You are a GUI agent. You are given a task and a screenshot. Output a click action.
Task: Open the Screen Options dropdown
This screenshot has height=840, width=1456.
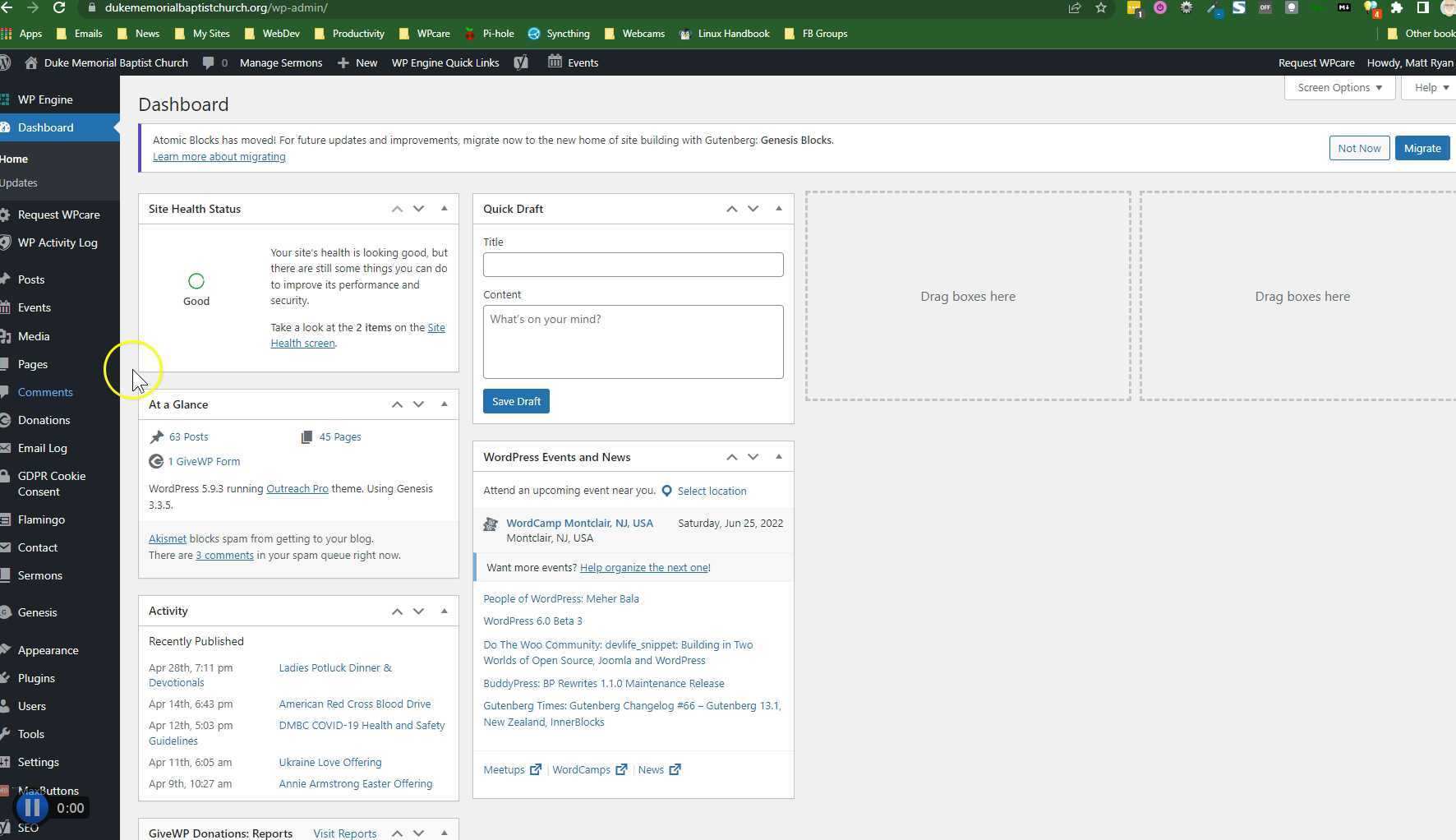click(x=1339, y=87)
